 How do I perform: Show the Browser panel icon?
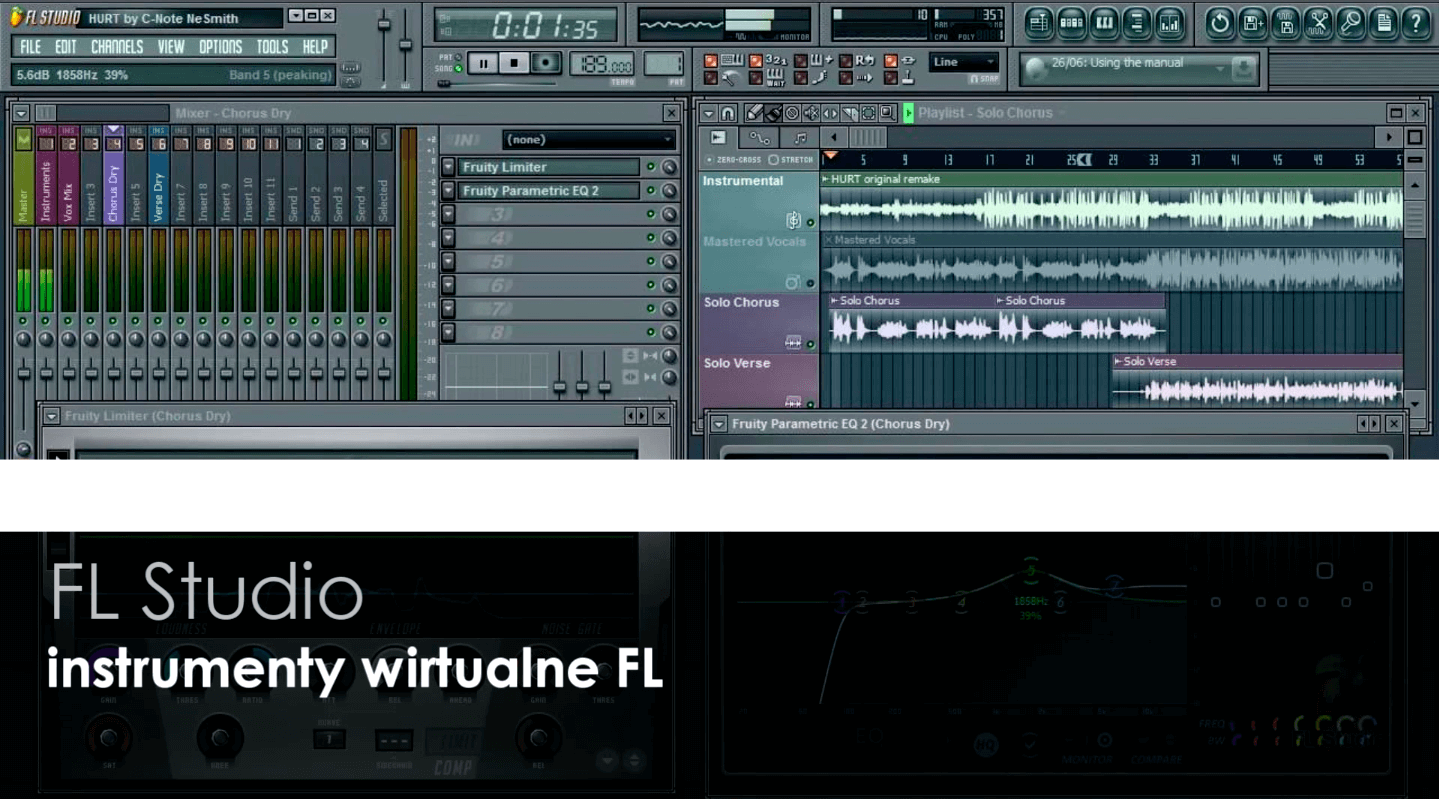click(x=1136, y=23)
